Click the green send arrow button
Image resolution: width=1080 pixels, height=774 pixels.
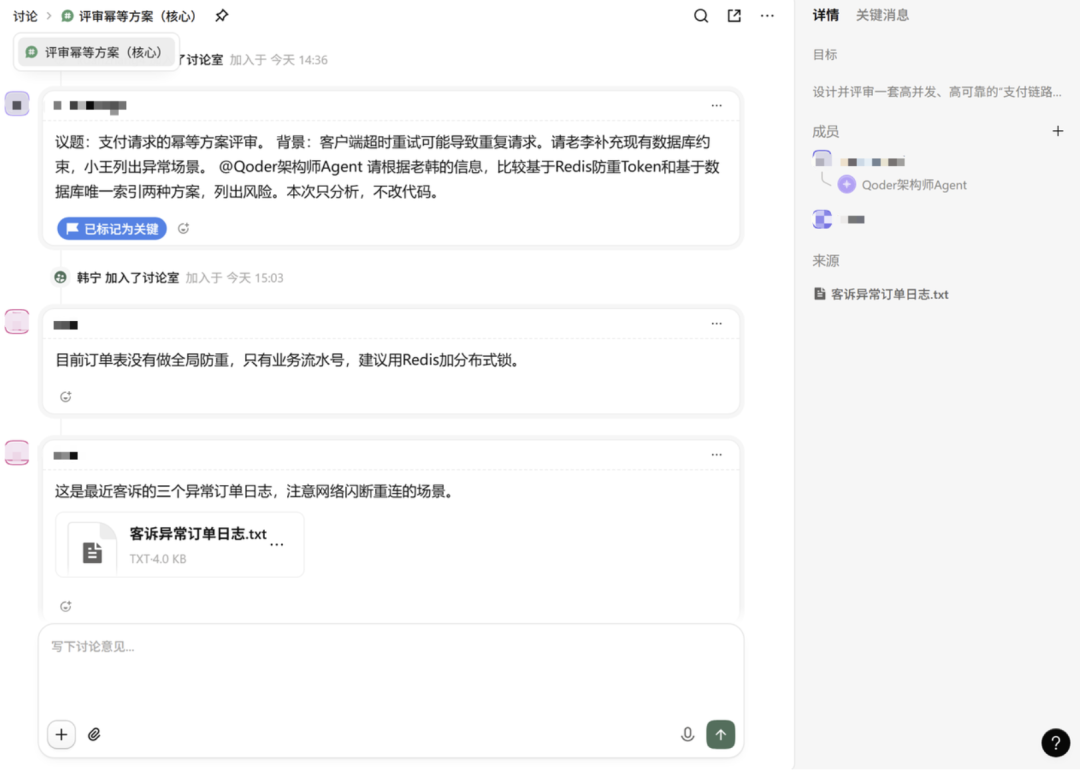point(720,734)
